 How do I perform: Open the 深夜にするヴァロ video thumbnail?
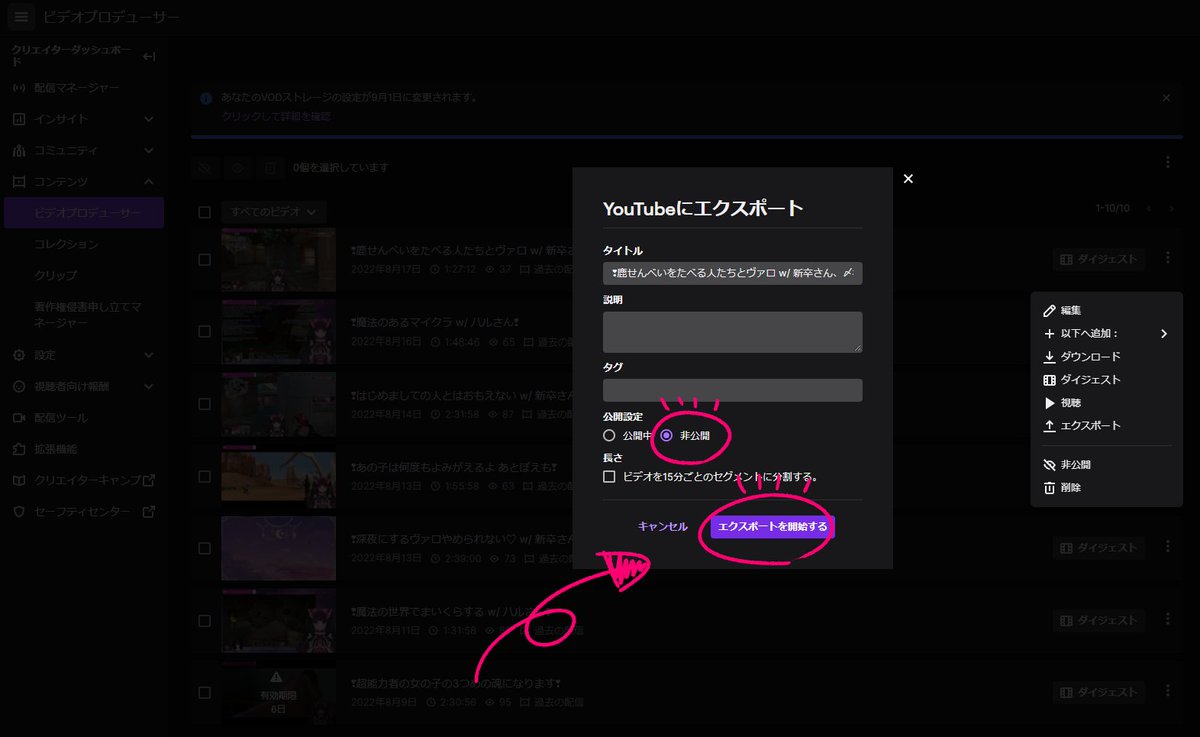[x=278, y=548]
